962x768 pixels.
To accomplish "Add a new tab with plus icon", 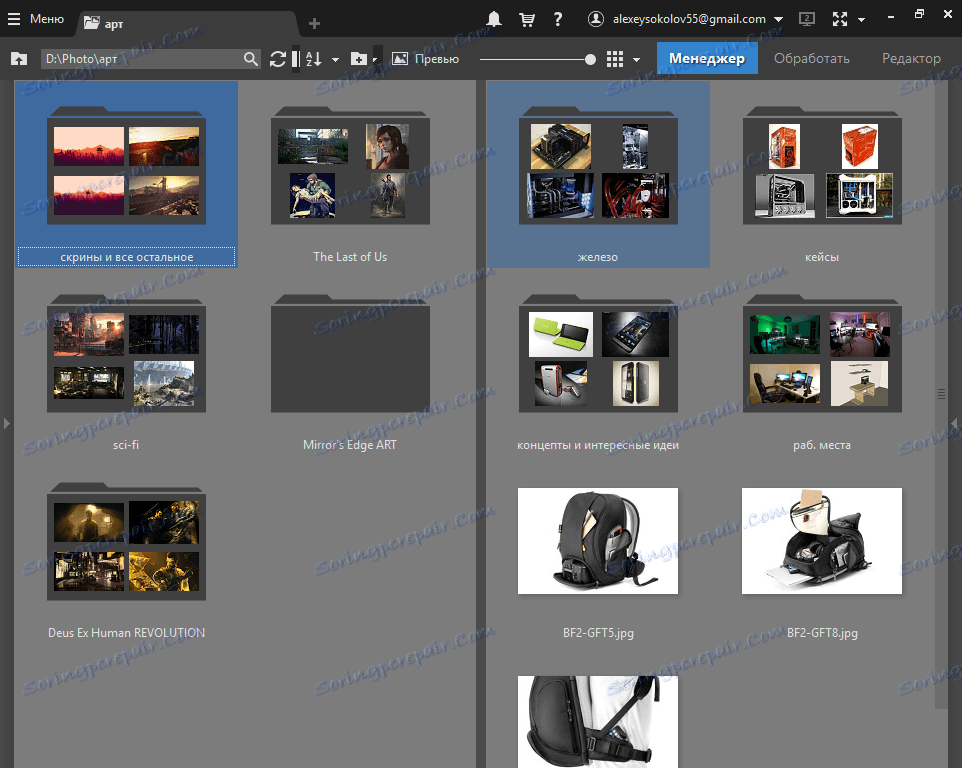I will pyautogui.click(x=314, y=23).
